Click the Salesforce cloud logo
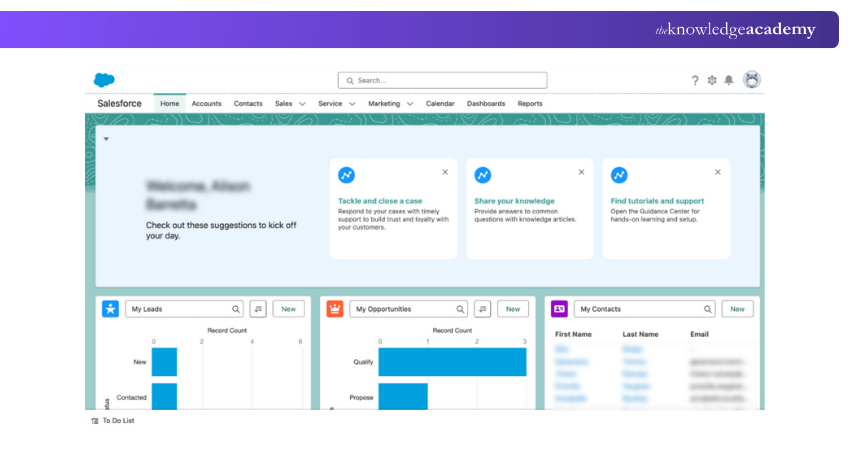The image size is (850, 450). pos(104,80)
